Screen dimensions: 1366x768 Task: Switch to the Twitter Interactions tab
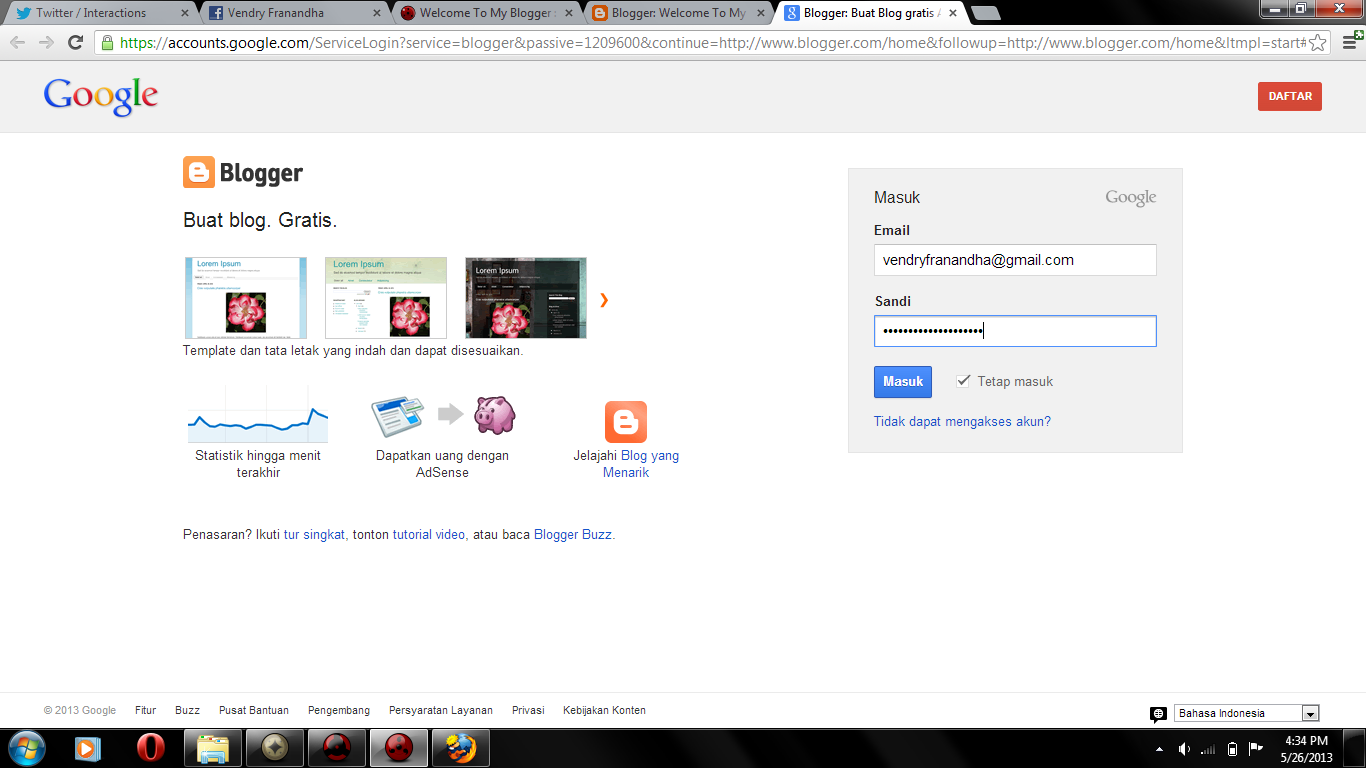tap(90, 13)
